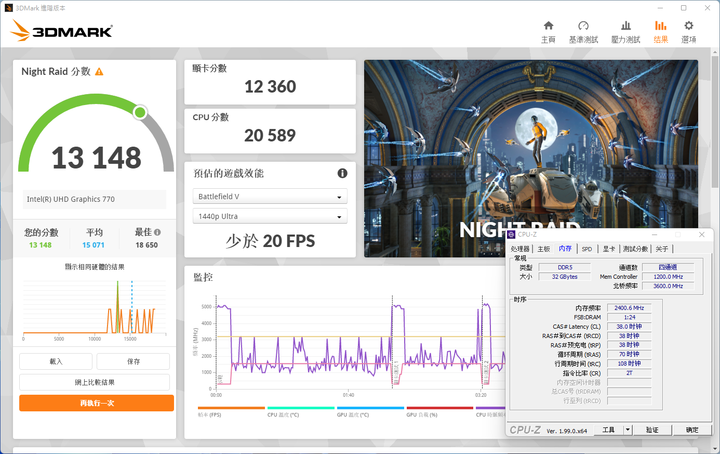Viewport: 720px width, 454px height.
Task: Click the 少於 20 FPS estimate text
Action: click(270, 241)
